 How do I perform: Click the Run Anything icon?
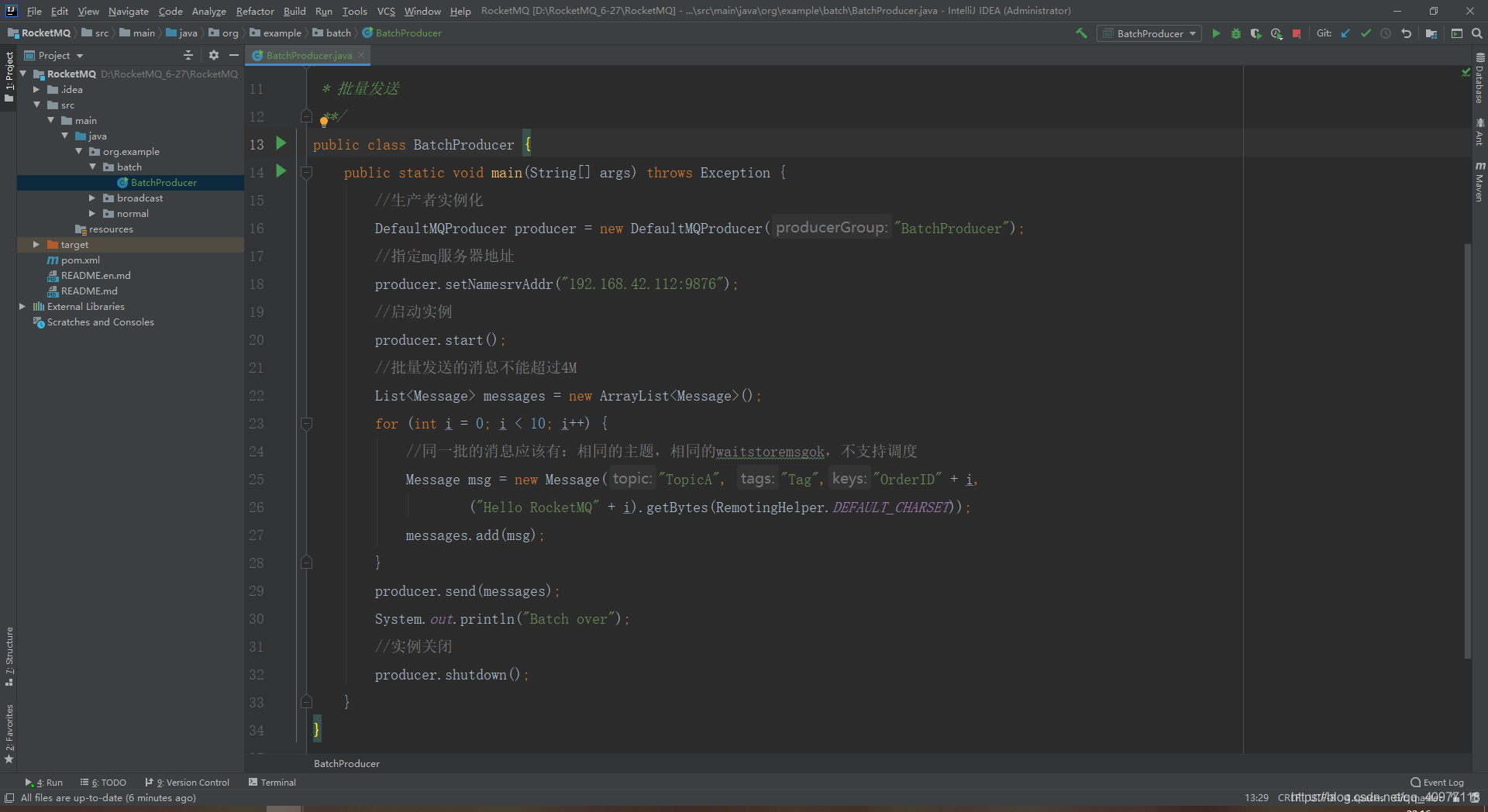tap(1457, 33)
